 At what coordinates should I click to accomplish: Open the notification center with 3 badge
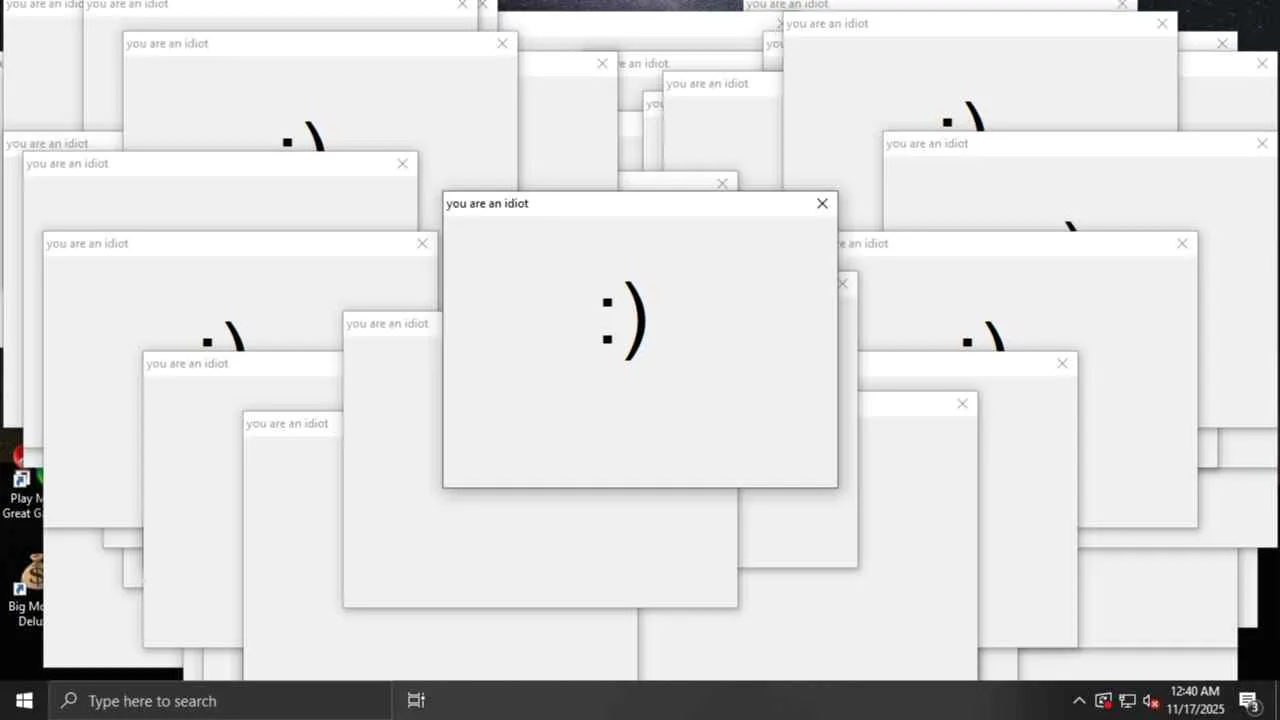(1249, 701)
